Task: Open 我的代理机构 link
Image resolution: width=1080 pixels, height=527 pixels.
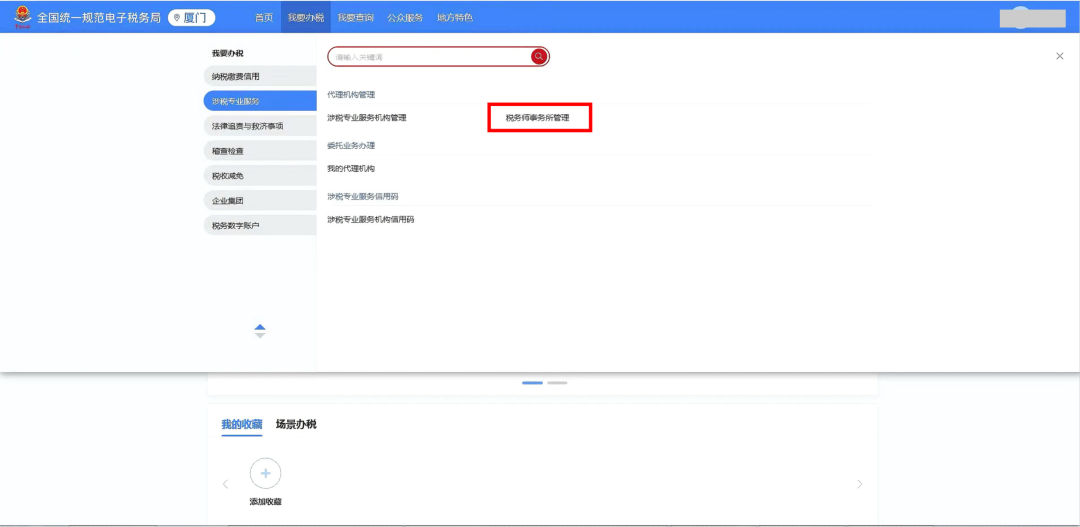Action: tap(351, 168)
